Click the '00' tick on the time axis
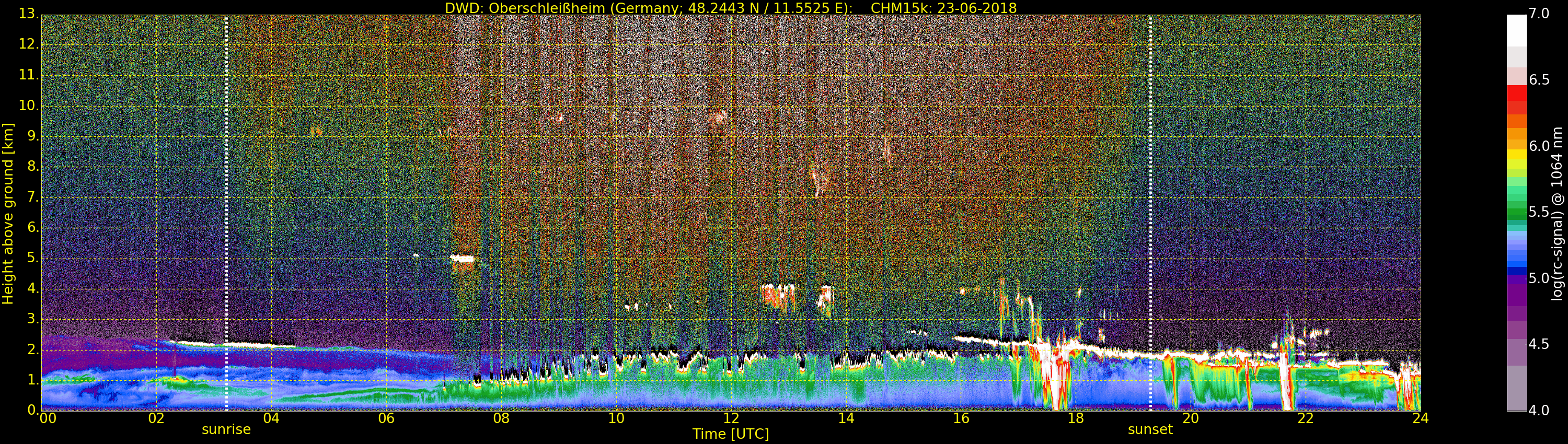The height and width of the screenshot is (444, 1568). click(x=48, y=418)
